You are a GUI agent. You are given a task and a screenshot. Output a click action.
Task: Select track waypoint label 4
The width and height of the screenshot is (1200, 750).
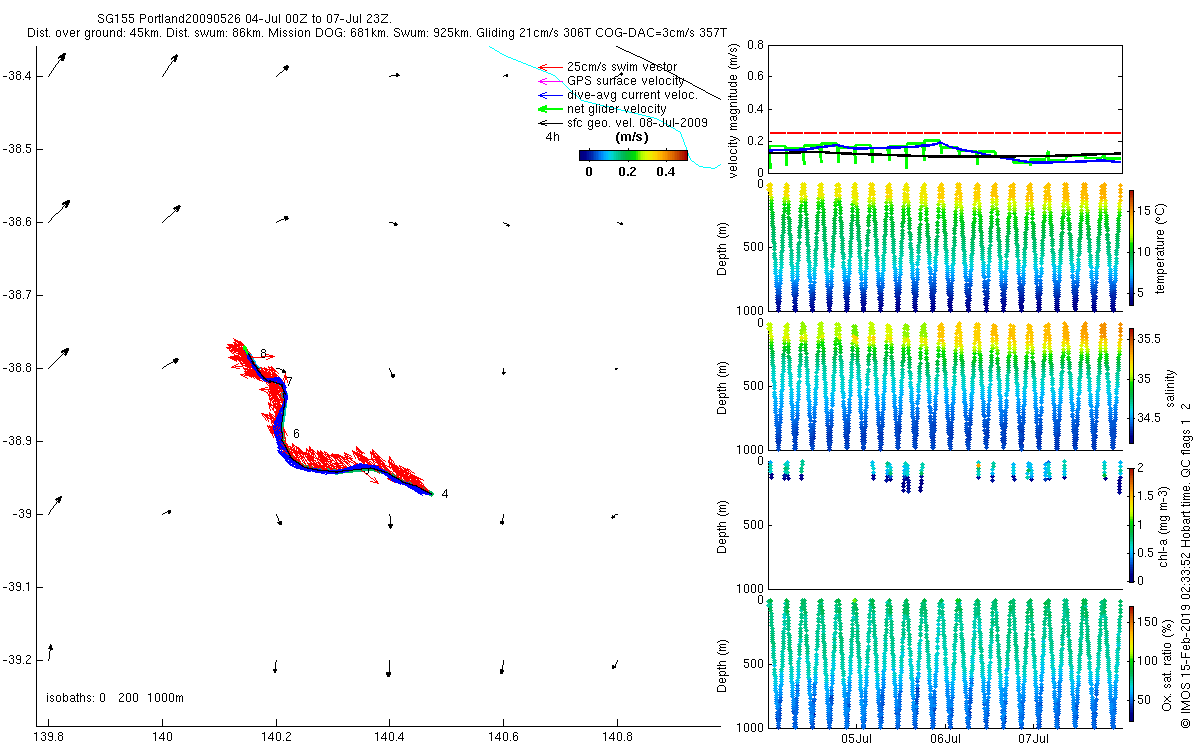[x=444, y=494]
